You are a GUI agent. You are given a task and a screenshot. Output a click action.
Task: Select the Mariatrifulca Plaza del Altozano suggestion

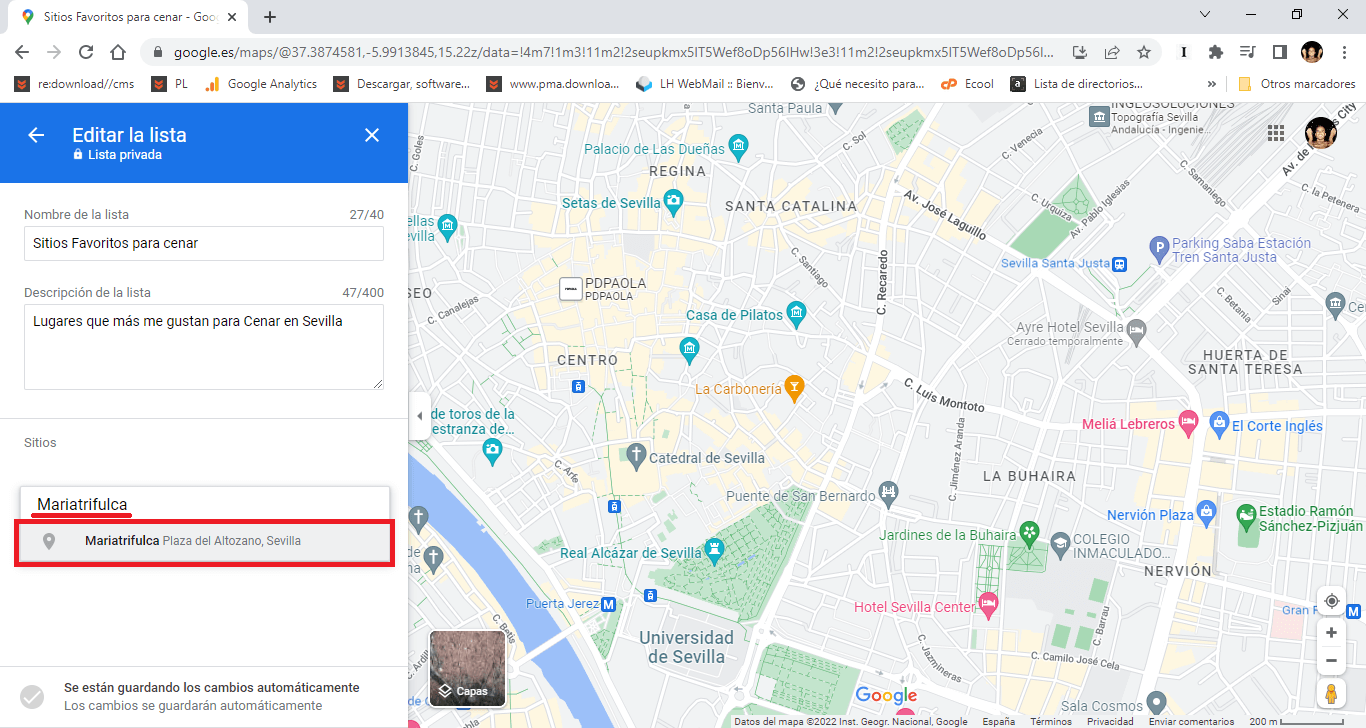(x=204, y=541)
